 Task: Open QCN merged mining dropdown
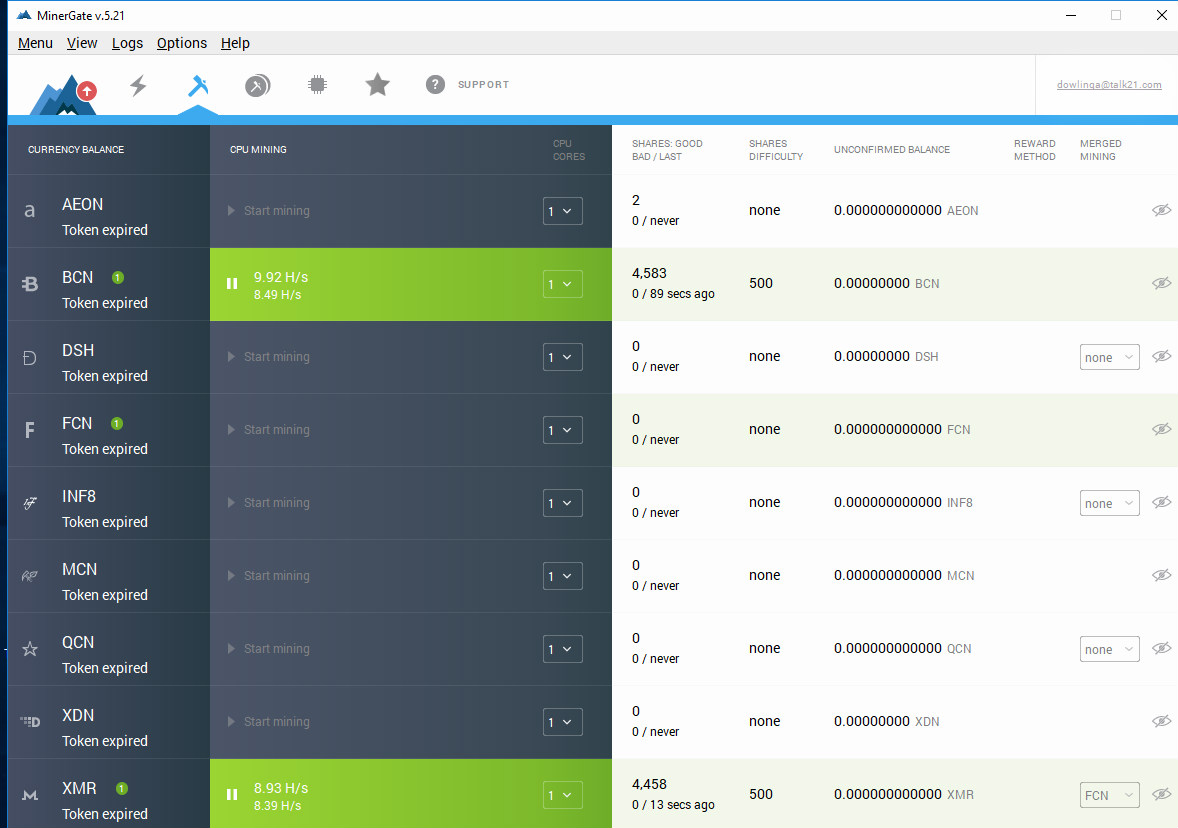pyautogui.click(x=1110, y=649)
